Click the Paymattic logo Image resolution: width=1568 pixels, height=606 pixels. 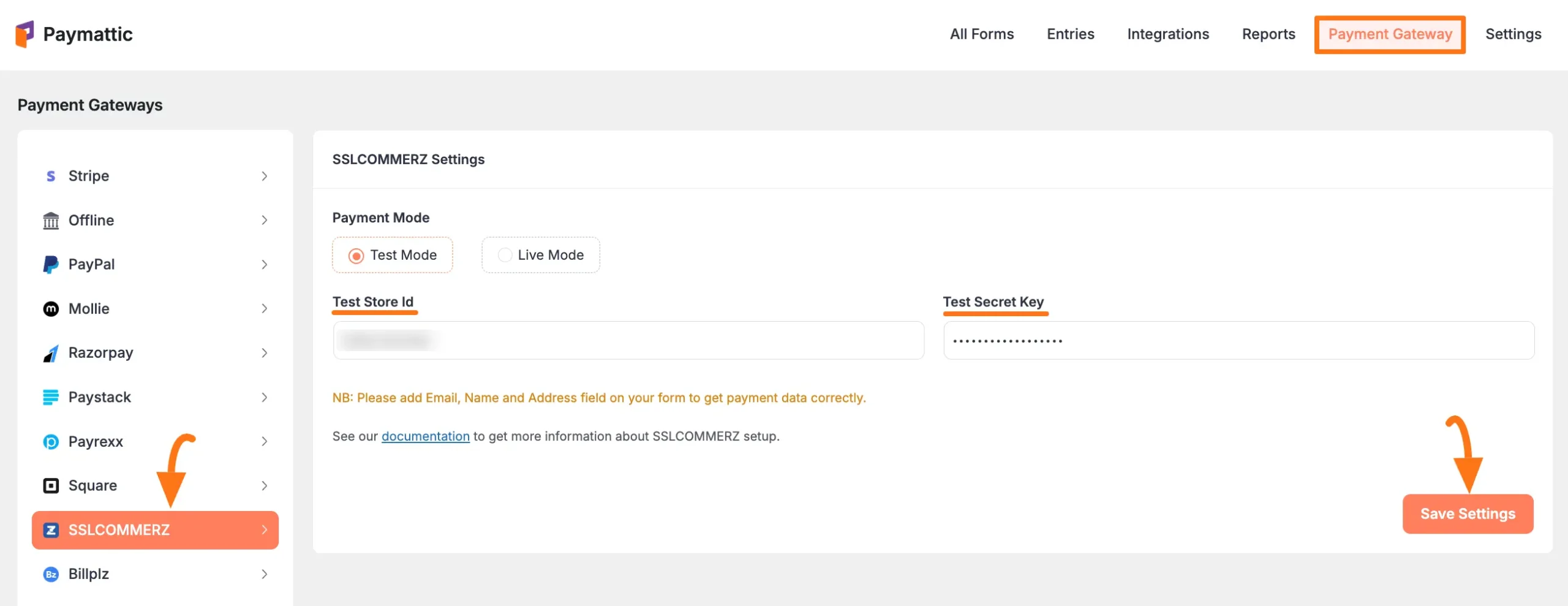(75, 34)
